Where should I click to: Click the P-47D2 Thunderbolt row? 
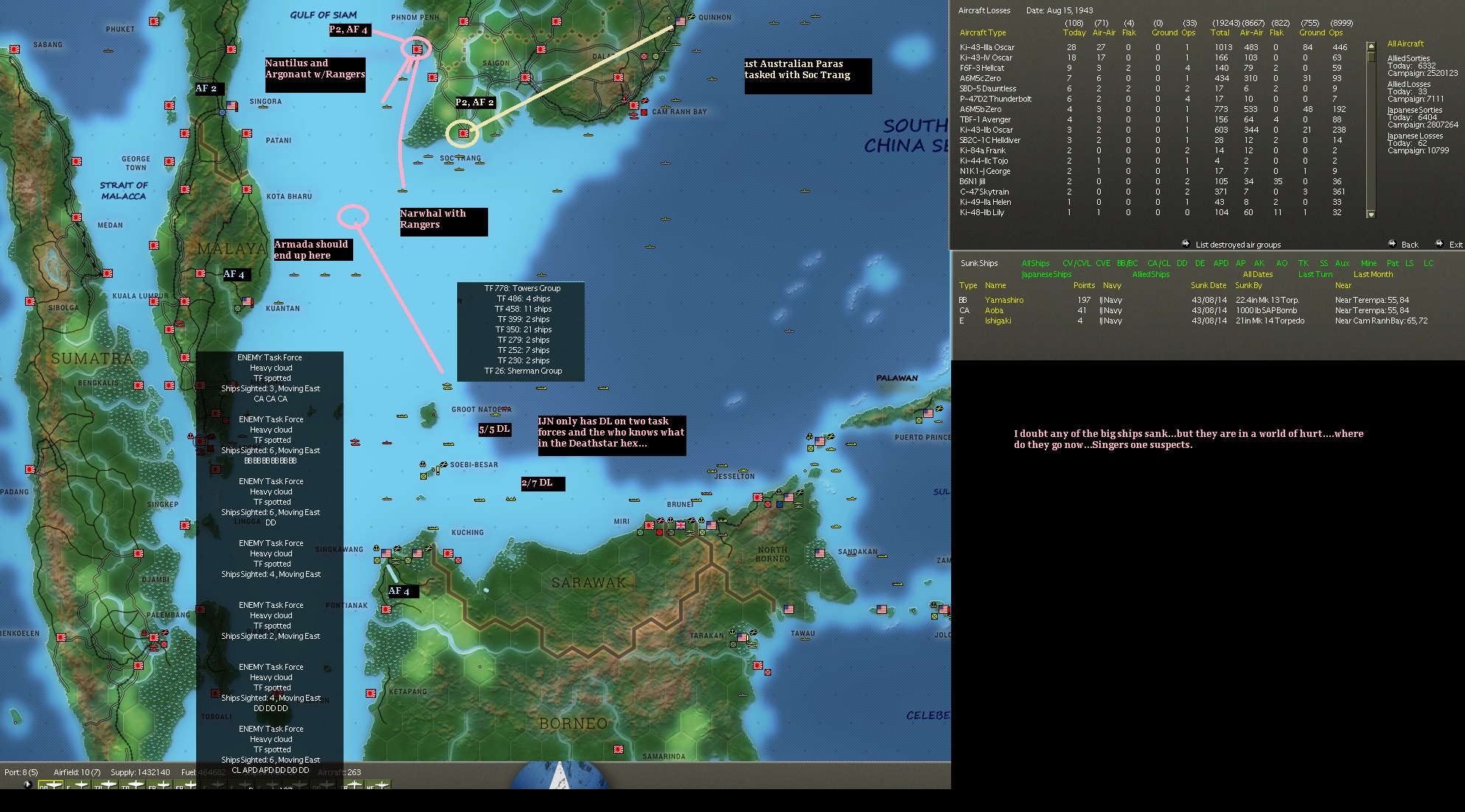(1153, 99)
